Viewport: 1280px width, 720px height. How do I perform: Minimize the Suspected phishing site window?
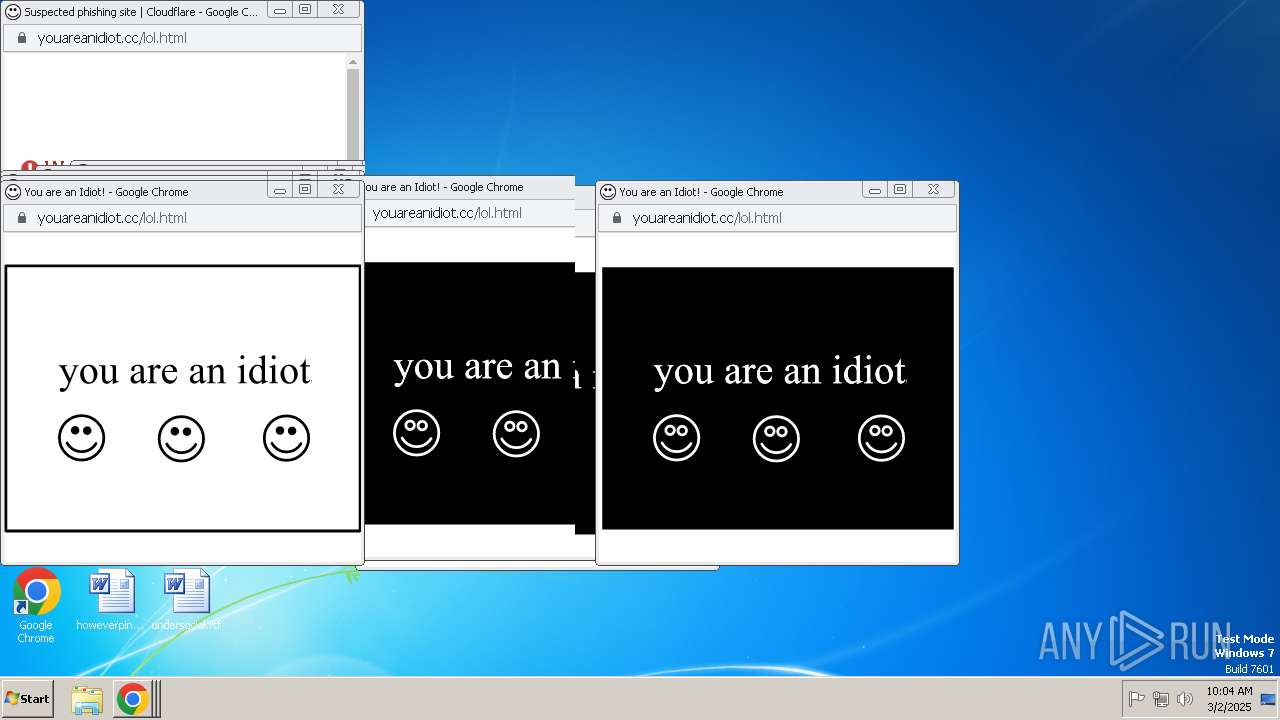[280, 10]
